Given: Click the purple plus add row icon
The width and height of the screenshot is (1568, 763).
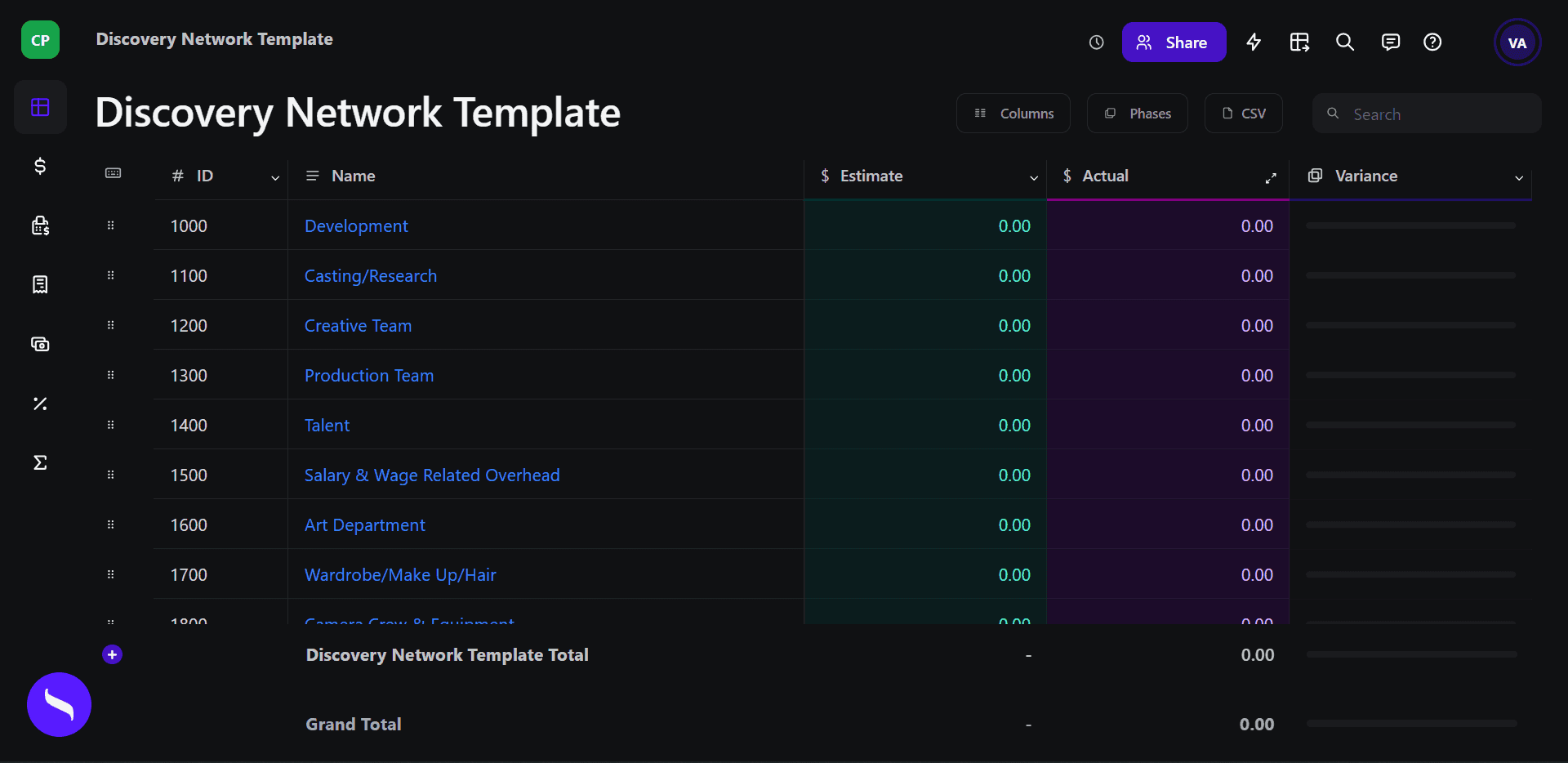Looking at the screenshot, I should tap(113, 654).
